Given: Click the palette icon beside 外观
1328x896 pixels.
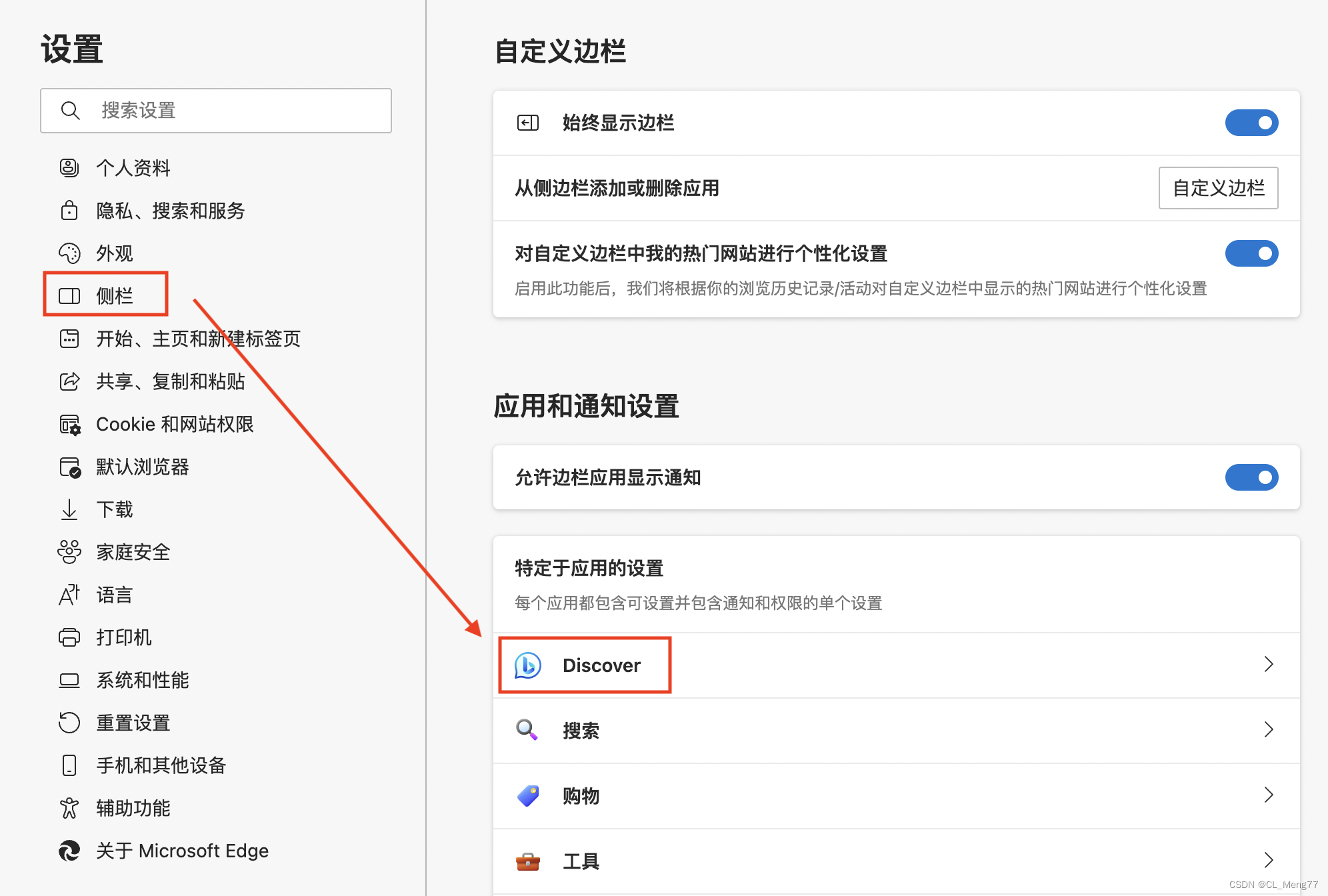Looking at the screenshot, I should 69,253.
